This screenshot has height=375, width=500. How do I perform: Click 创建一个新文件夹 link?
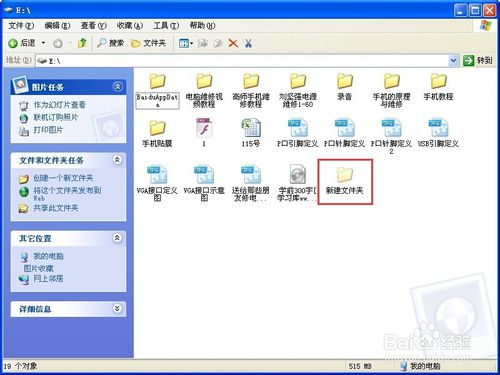pos(63,178)
